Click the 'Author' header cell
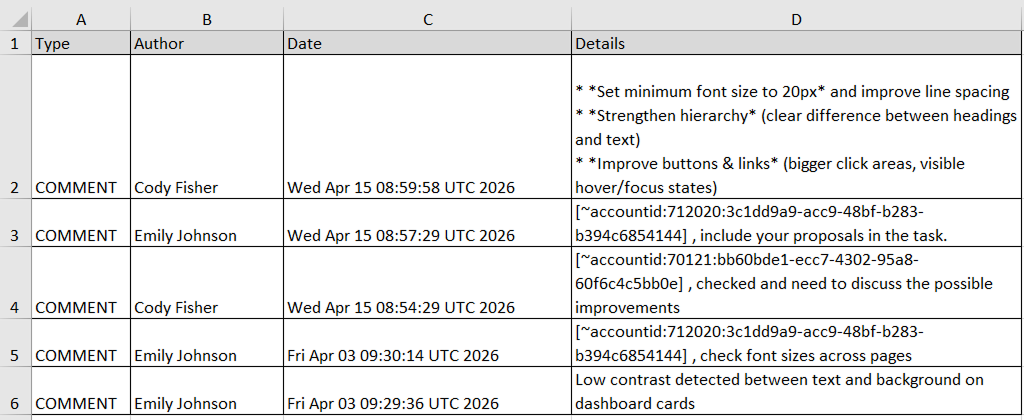 pyautogui.click(x=207, y=44)
